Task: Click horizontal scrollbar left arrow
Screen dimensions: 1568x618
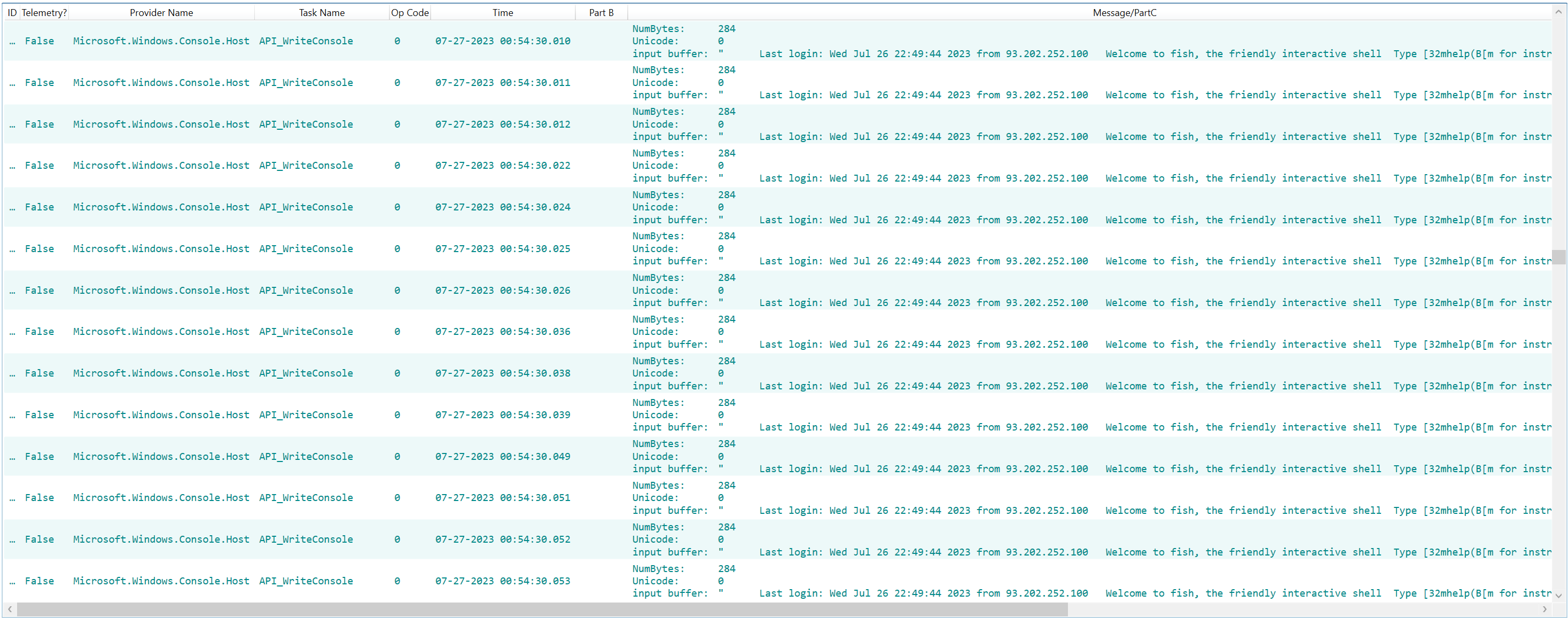Action: tap(10, 609)
